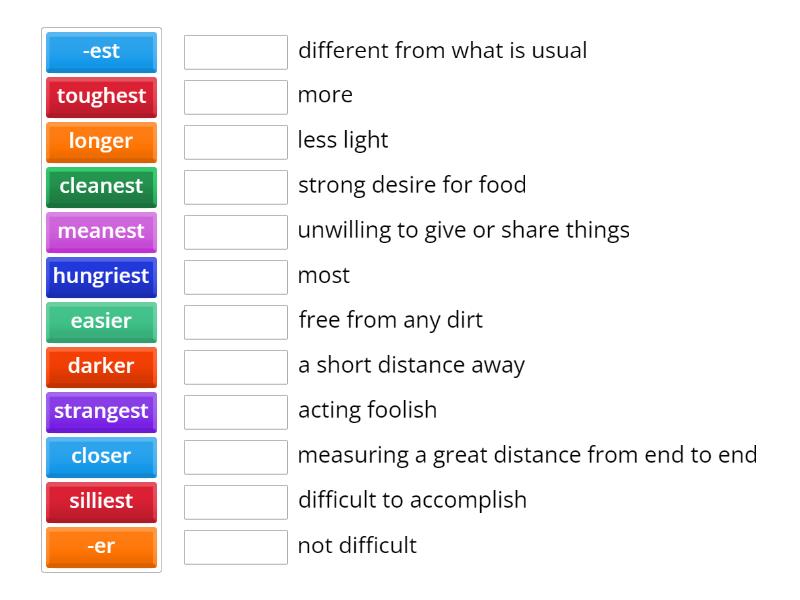Pick the "darker" word tile
Viewport: 800px width, 600px height.
point(100,367)
